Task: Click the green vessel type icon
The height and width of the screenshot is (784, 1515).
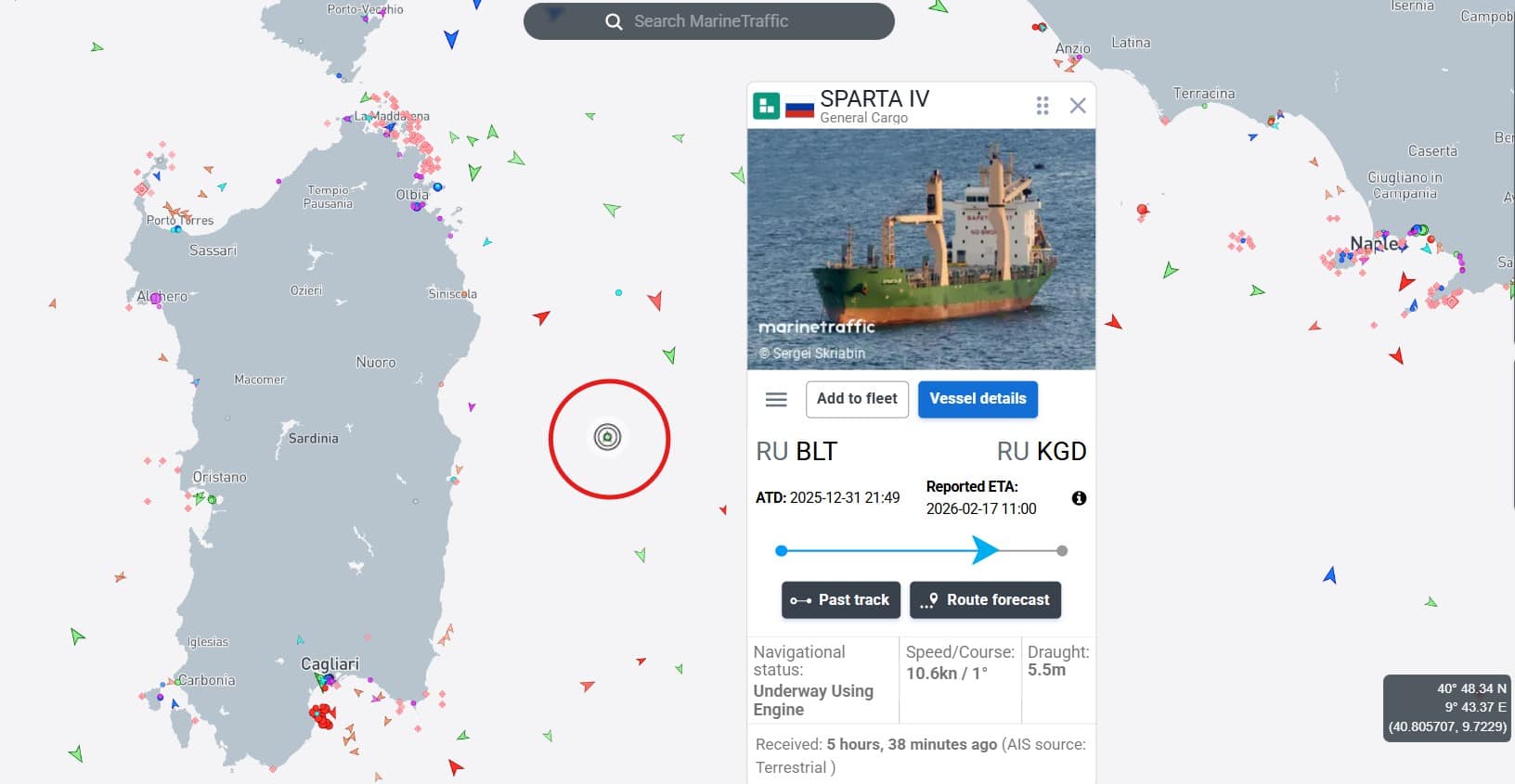Action: (x=766, y=106)
